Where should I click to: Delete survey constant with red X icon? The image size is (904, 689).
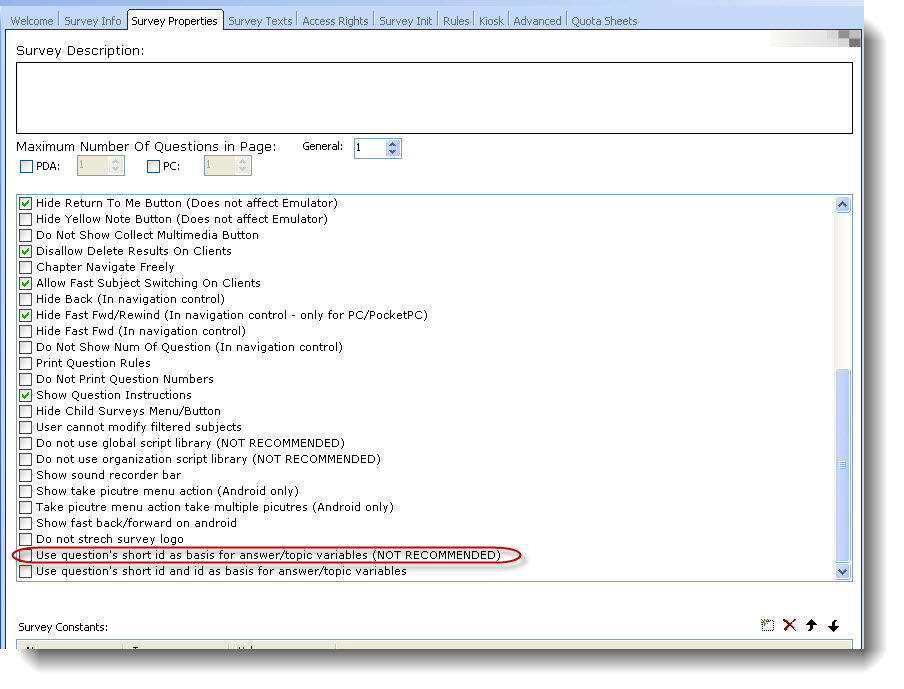click(x=789, y=625)
